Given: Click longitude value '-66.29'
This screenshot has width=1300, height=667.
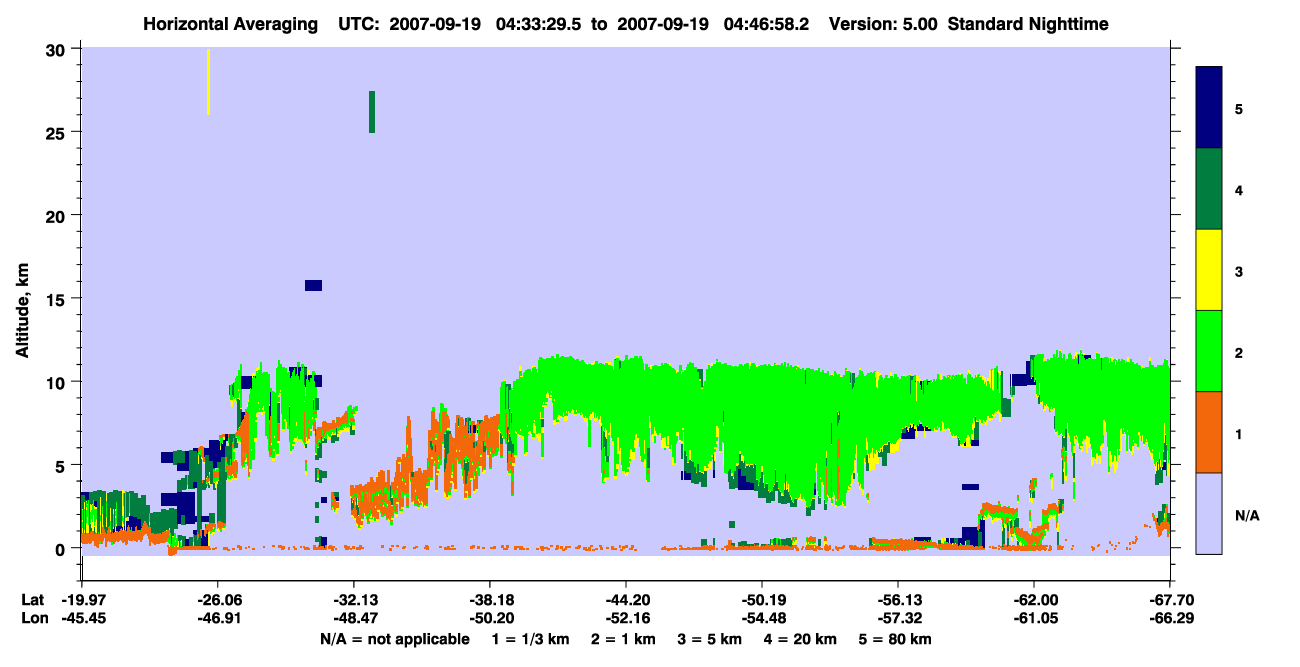Looking at the screenshot, I should 1170,619.
